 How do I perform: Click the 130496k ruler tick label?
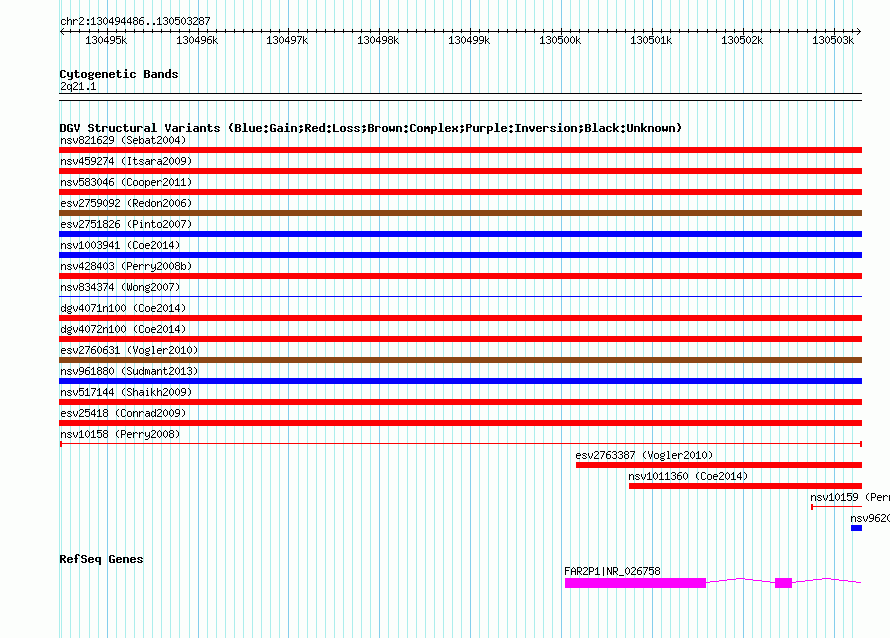(197, 40)
